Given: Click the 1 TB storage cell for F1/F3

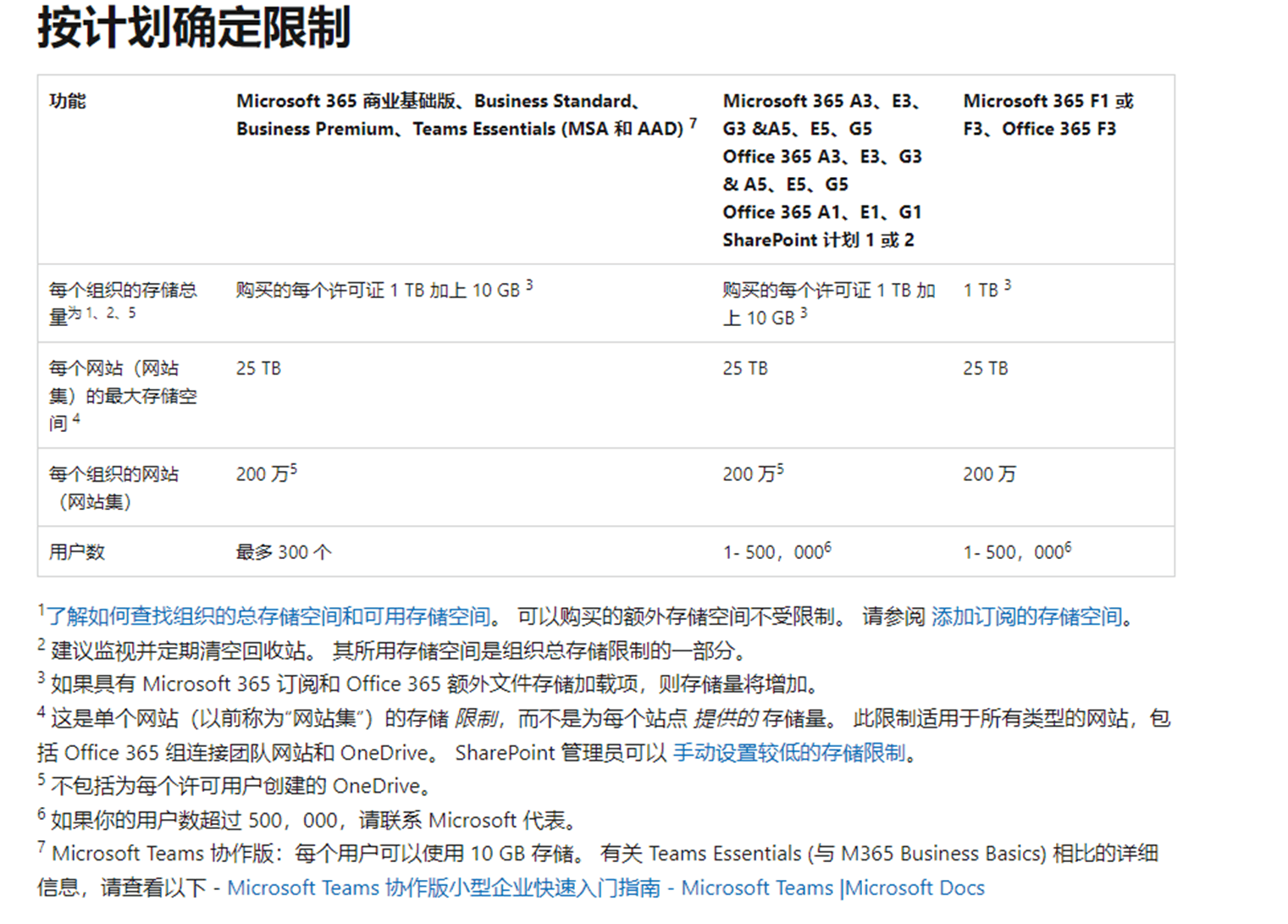Looking at the screenshot, I should (x=987, y=290).
